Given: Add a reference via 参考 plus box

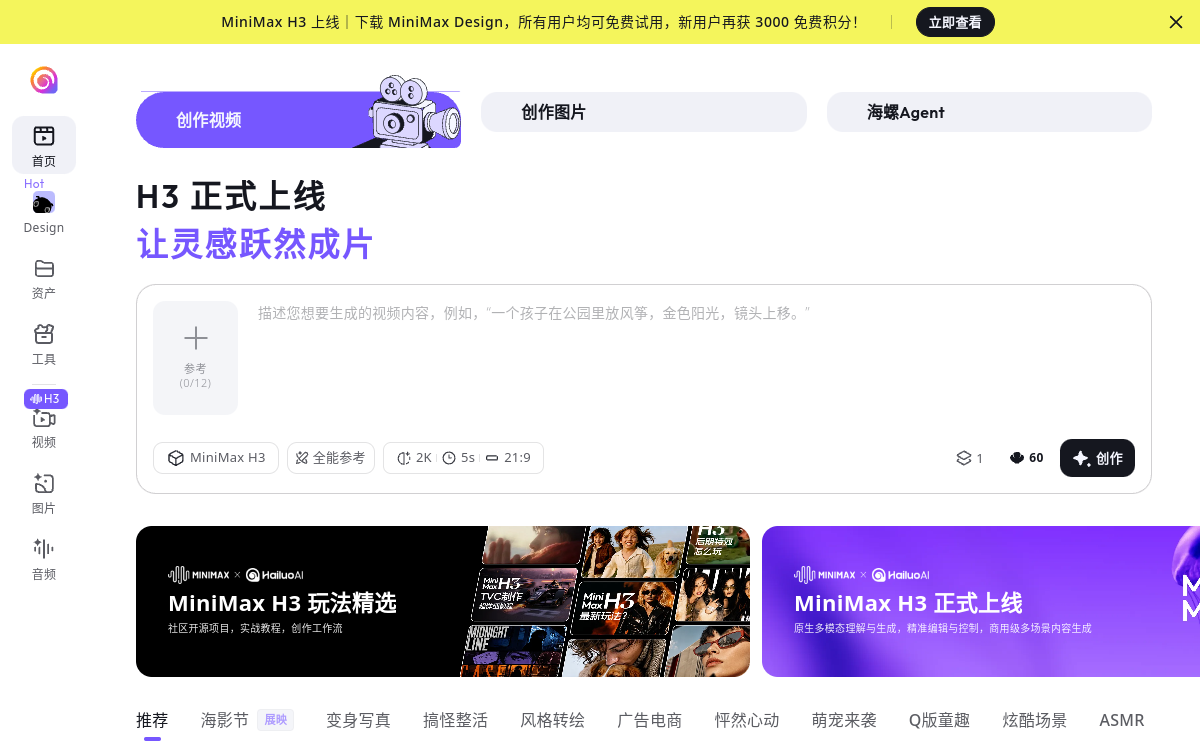Looking at the screenshot, I should (x=195, y=357).
